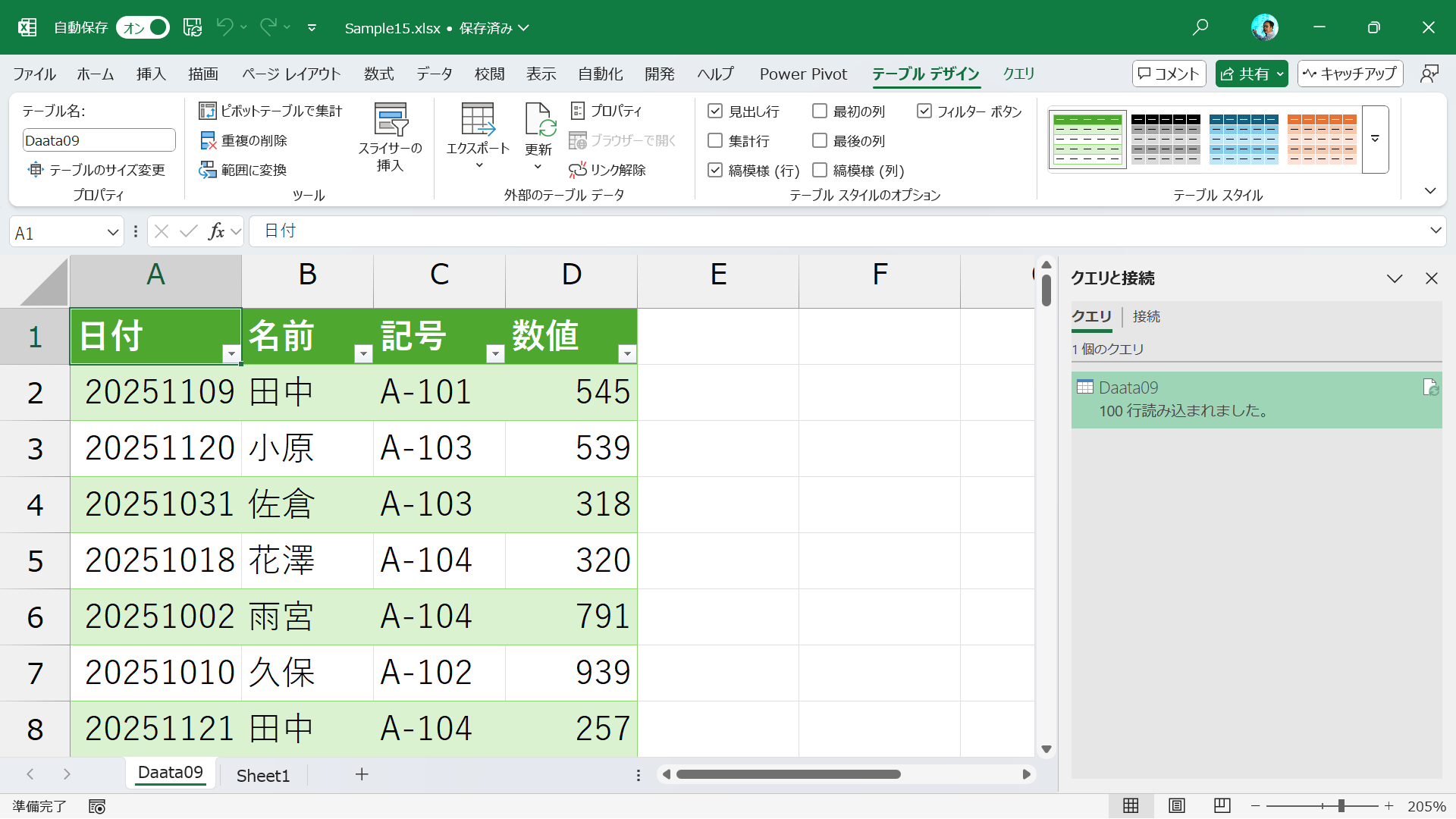The height and width of the screenshot is (819, 1456).
Task: Switch to Sheet1 worksheet tab
Action: 262,775
